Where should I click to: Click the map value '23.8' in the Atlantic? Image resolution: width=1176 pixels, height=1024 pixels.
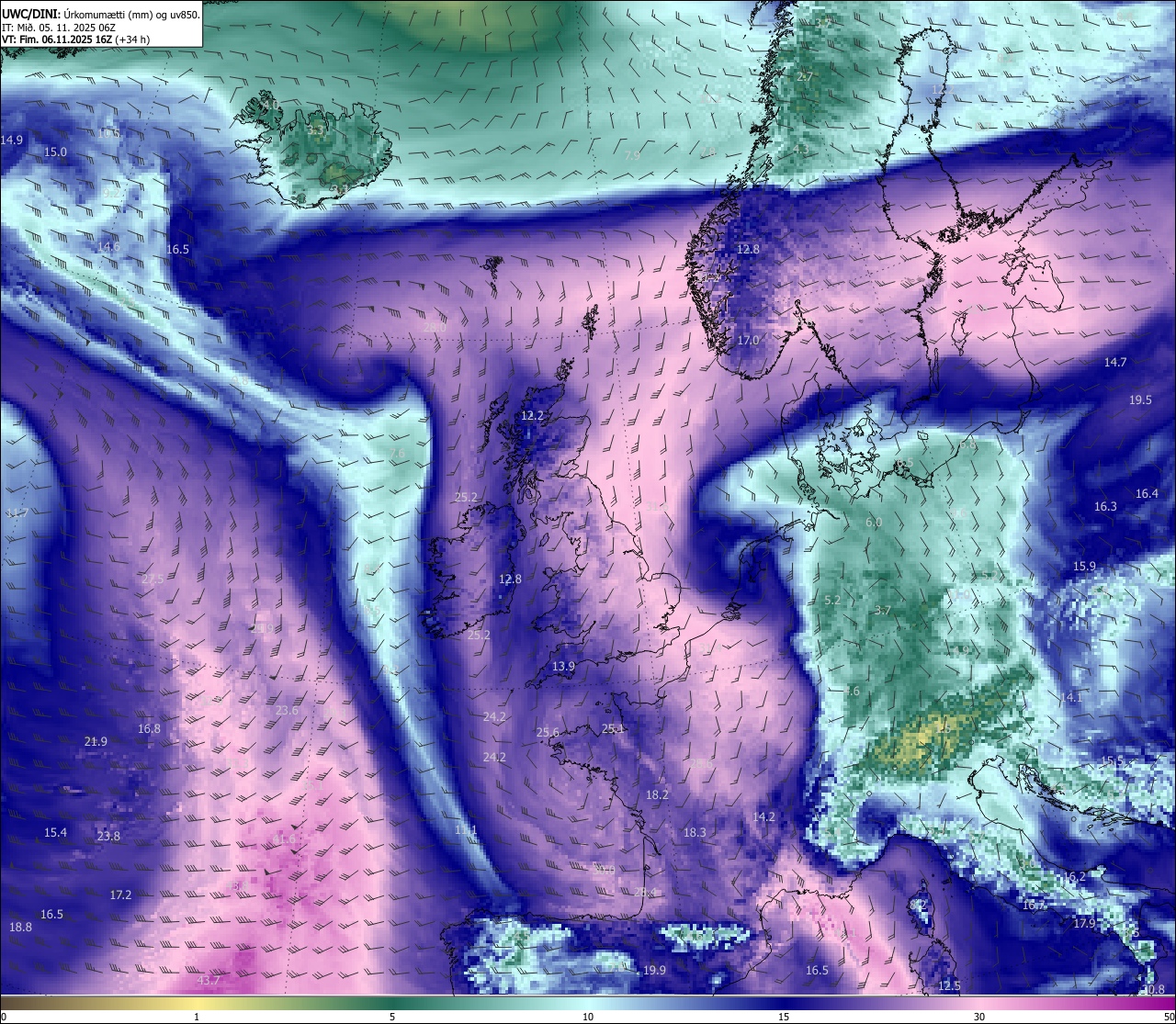pyautogui.click(x=108, y=837)
